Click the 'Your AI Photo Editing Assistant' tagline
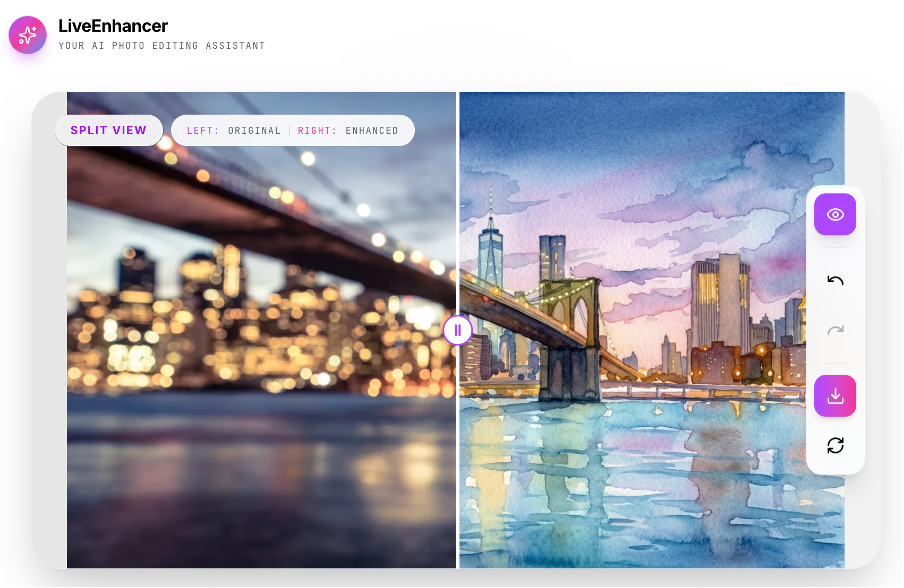This screenshot has width=904, height=588. tap(161, 46)
